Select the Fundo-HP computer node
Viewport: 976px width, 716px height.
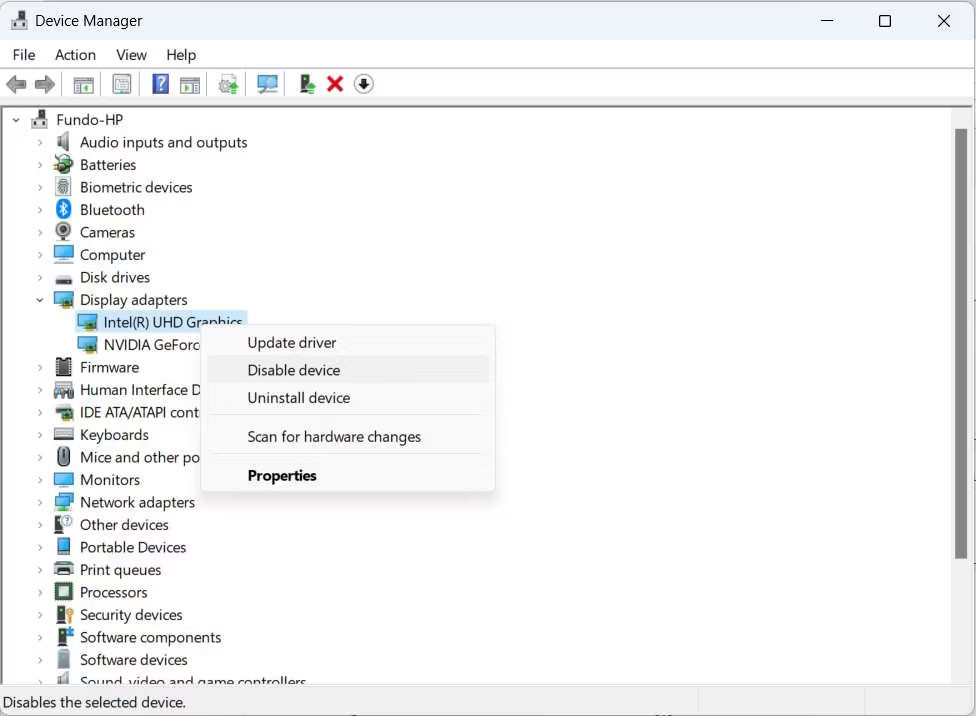89,119
